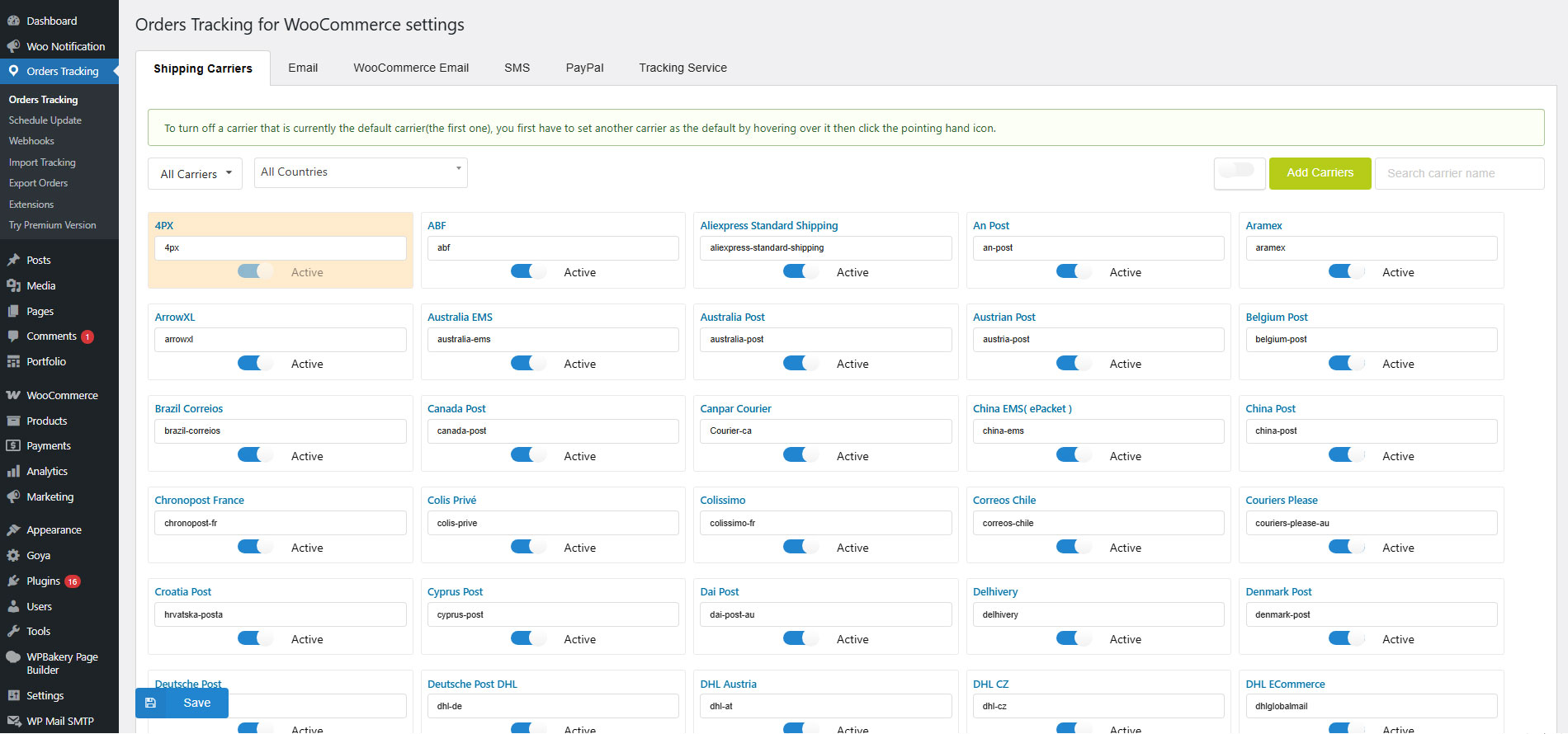Switch off the Delhivery carrier
The width and height of the screenshot is (1568, 734).
pos(1074,638)
